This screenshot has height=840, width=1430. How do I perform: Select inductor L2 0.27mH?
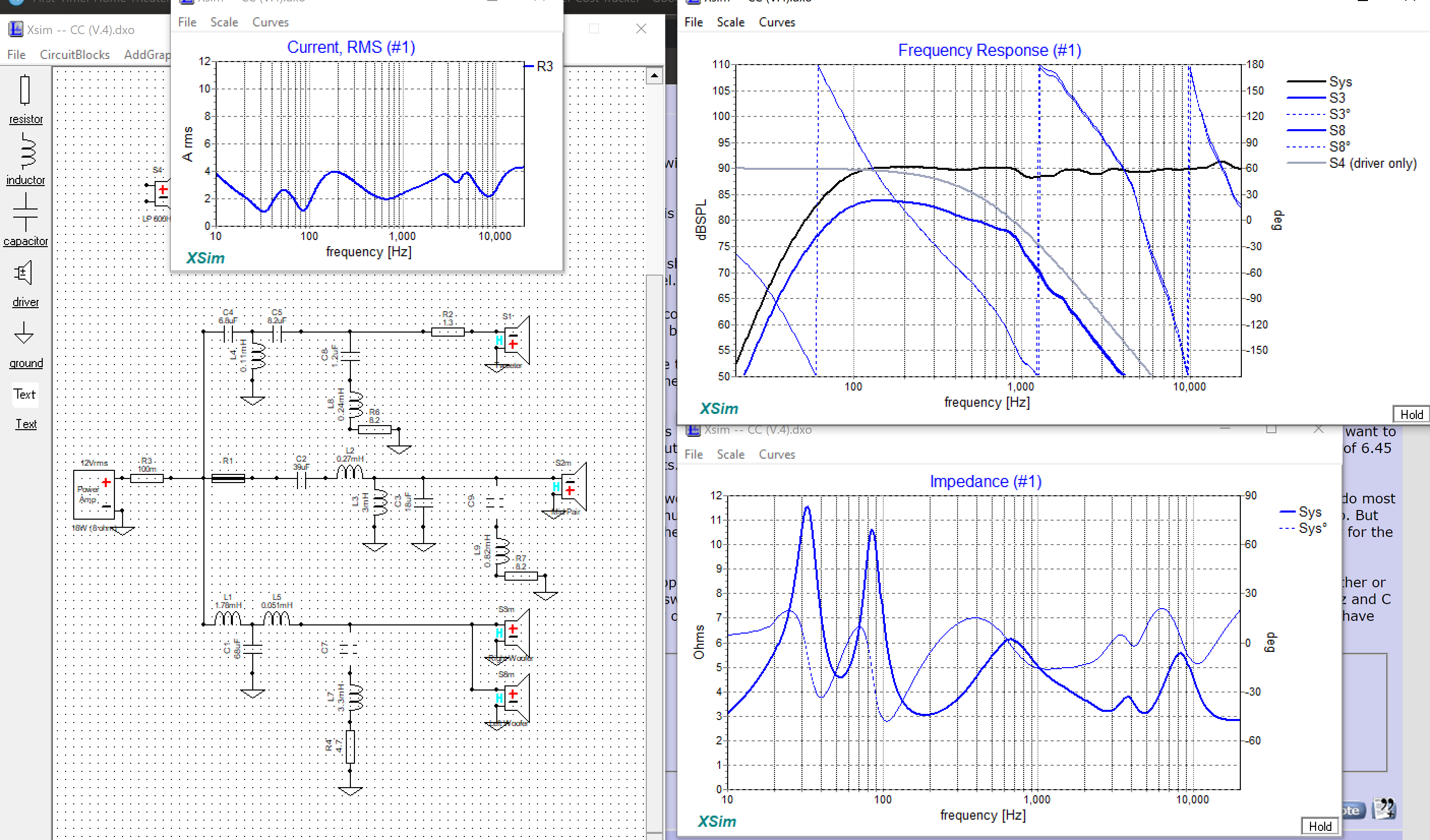point(349,472)
